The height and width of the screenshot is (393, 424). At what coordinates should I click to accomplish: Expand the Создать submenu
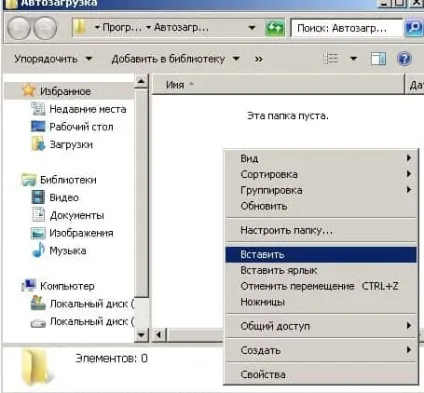[x=321, y=350]
